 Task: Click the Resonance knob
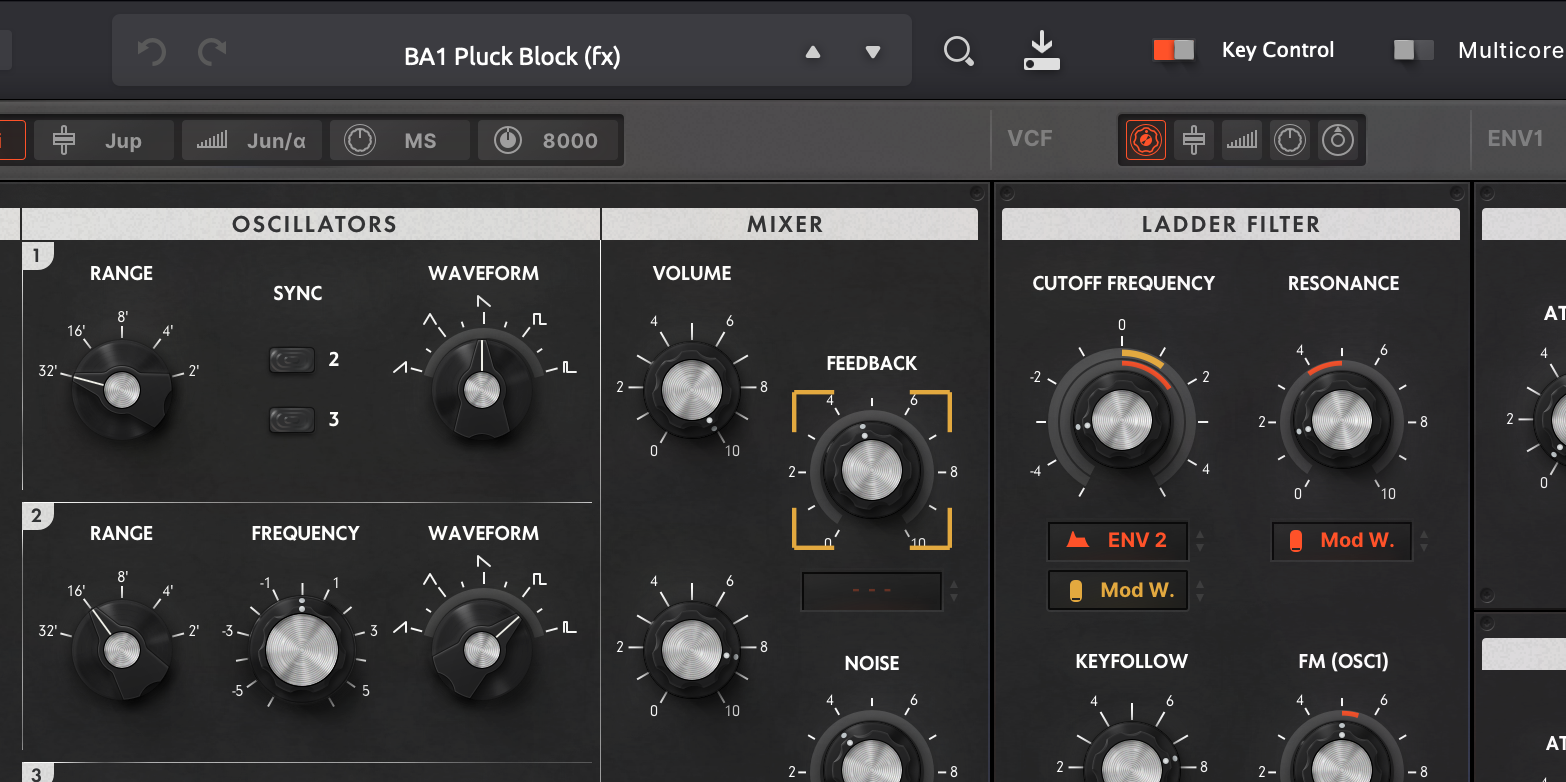coord(1341,421)
